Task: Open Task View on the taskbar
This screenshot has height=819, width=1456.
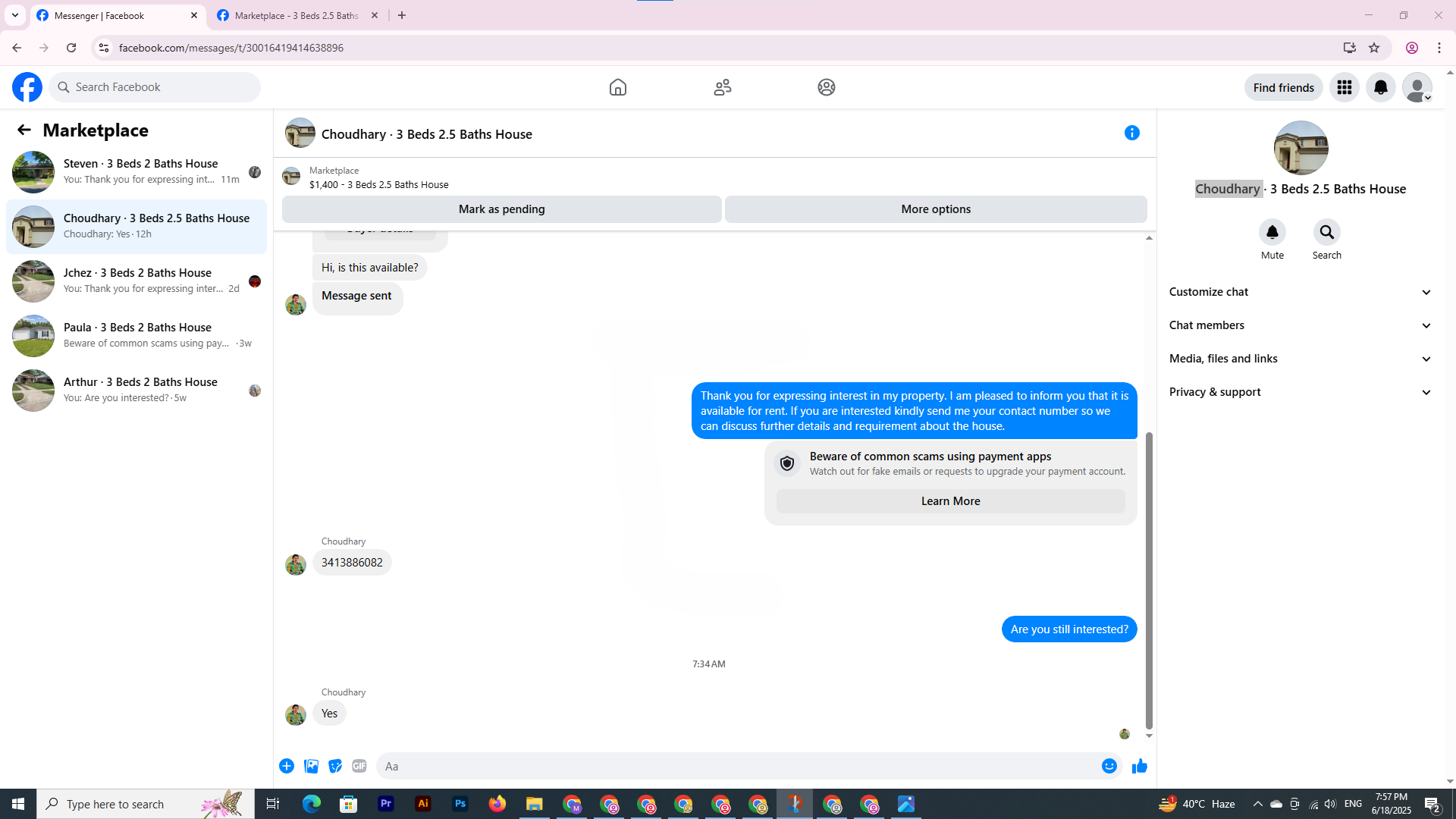Action: tap(273, 804)
